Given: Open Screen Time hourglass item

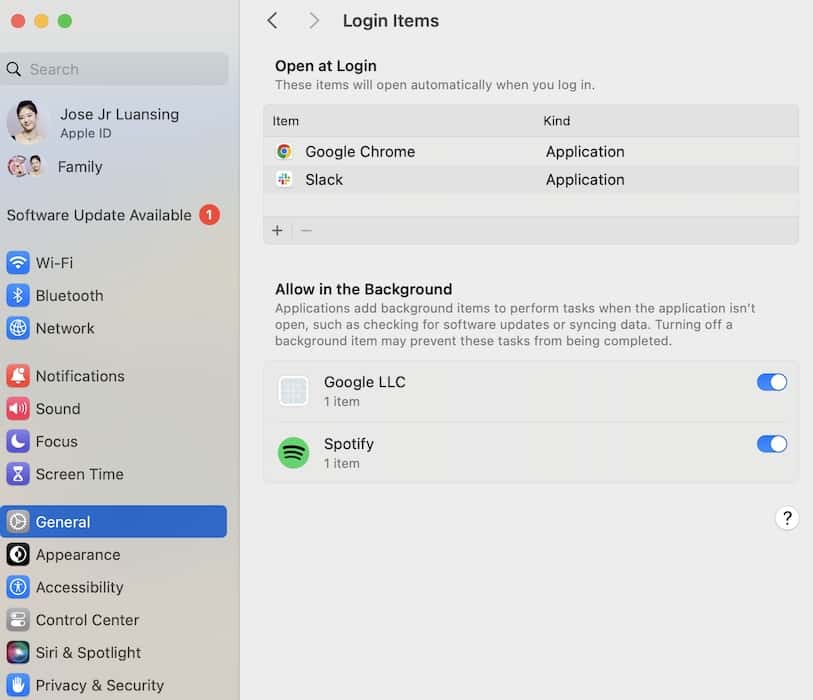Looking at the screenshot, I should (18, 474).
